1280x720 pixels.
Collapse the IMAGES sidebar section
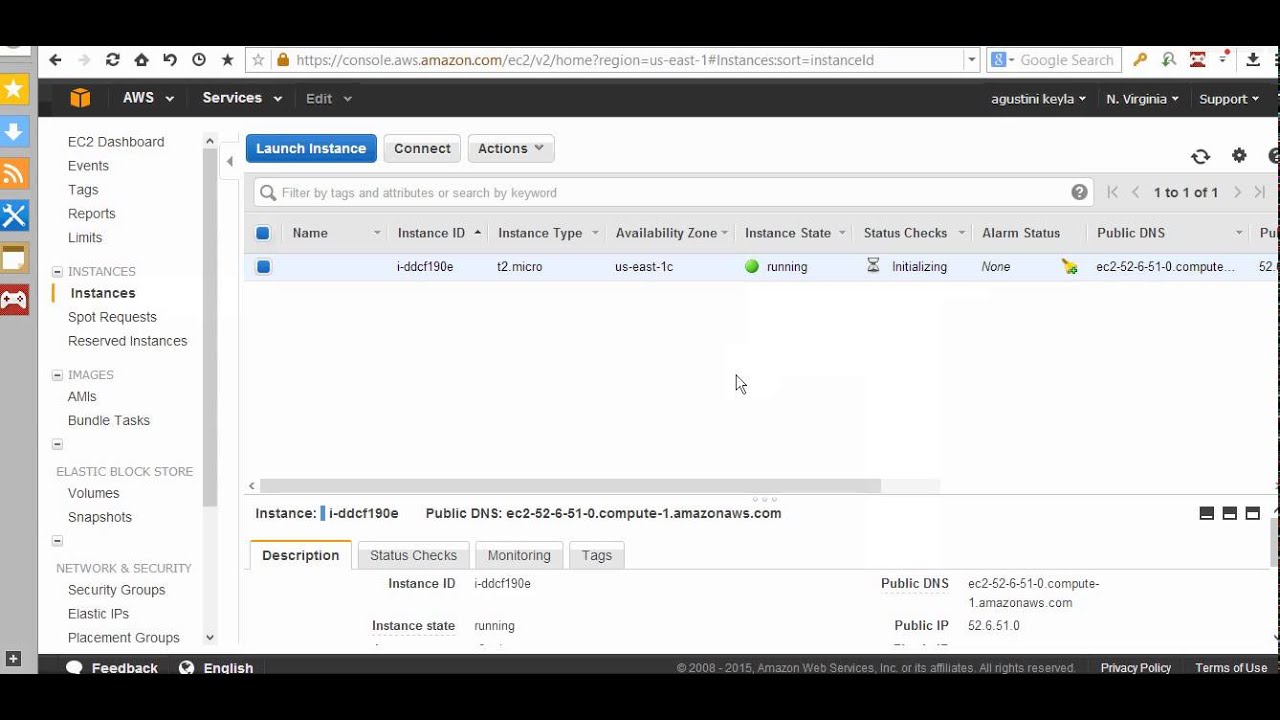click(x=57, y=375)
